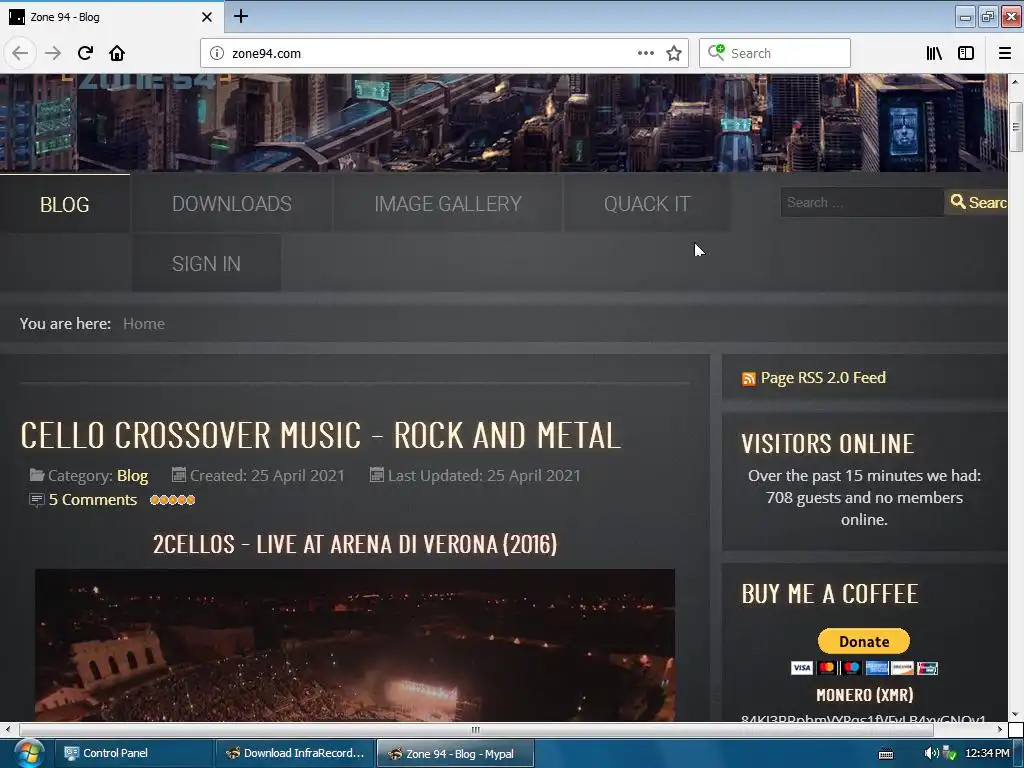Viewport: 1024px width, 768px height.
Task: Open the browser home page icon
Action: point(117,53)
